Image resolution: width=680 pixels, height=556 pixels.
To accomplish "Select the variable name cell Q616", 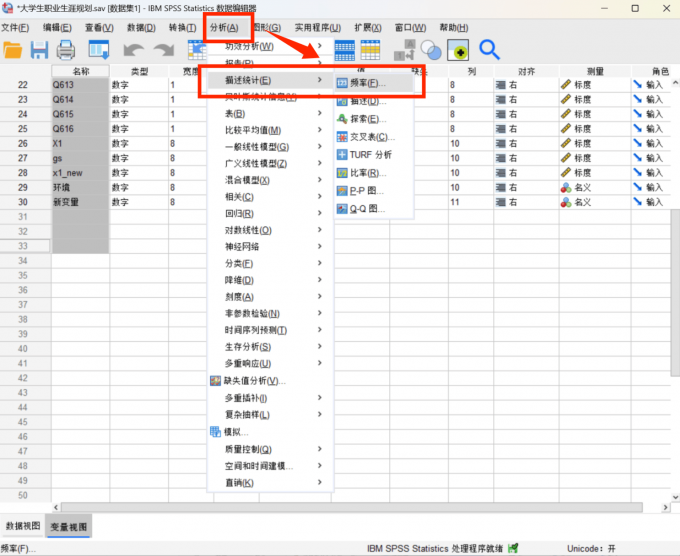I will pos(80,129).
